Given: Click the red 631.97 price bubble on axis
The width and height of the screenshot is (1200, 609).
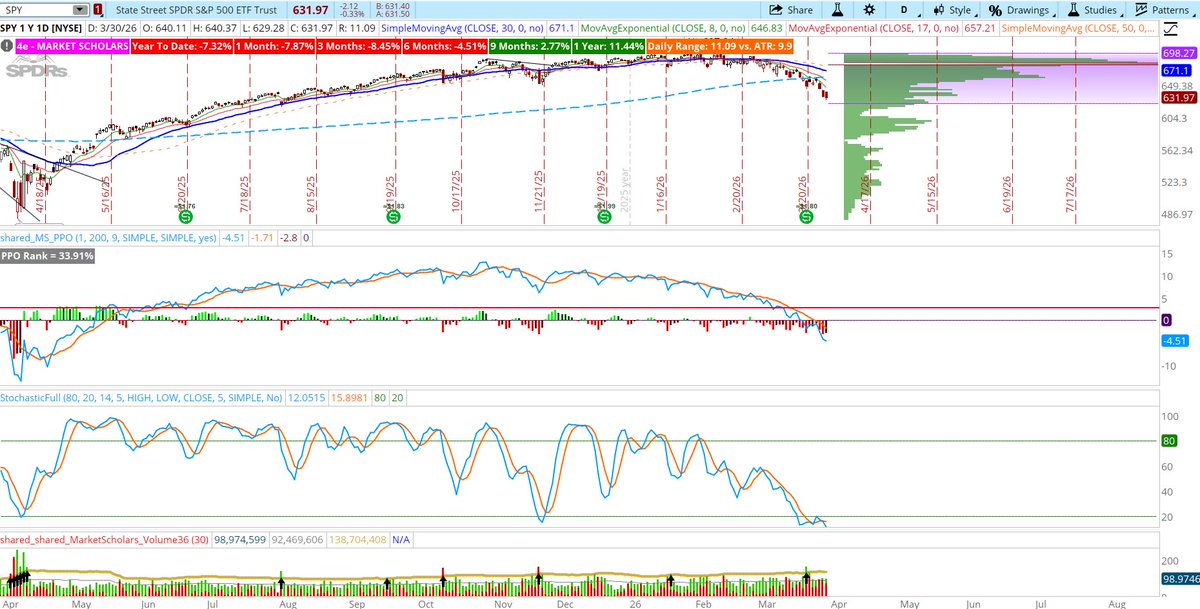Looking at the screenshot, I should [1180, 97].
